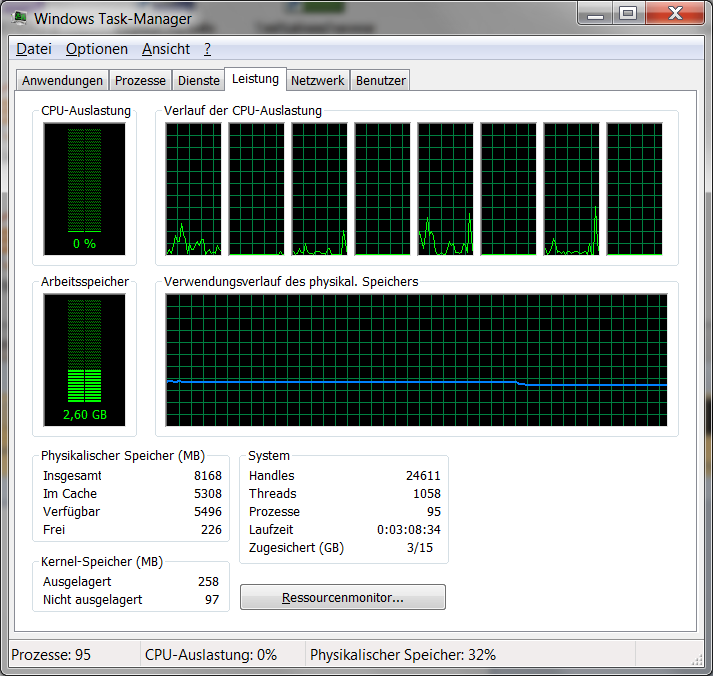Image resolution: width=713 pixels, height=676 pixels.
Task: Click the status bar CPU-Auslastung: 0%
Action: [211, 655]
